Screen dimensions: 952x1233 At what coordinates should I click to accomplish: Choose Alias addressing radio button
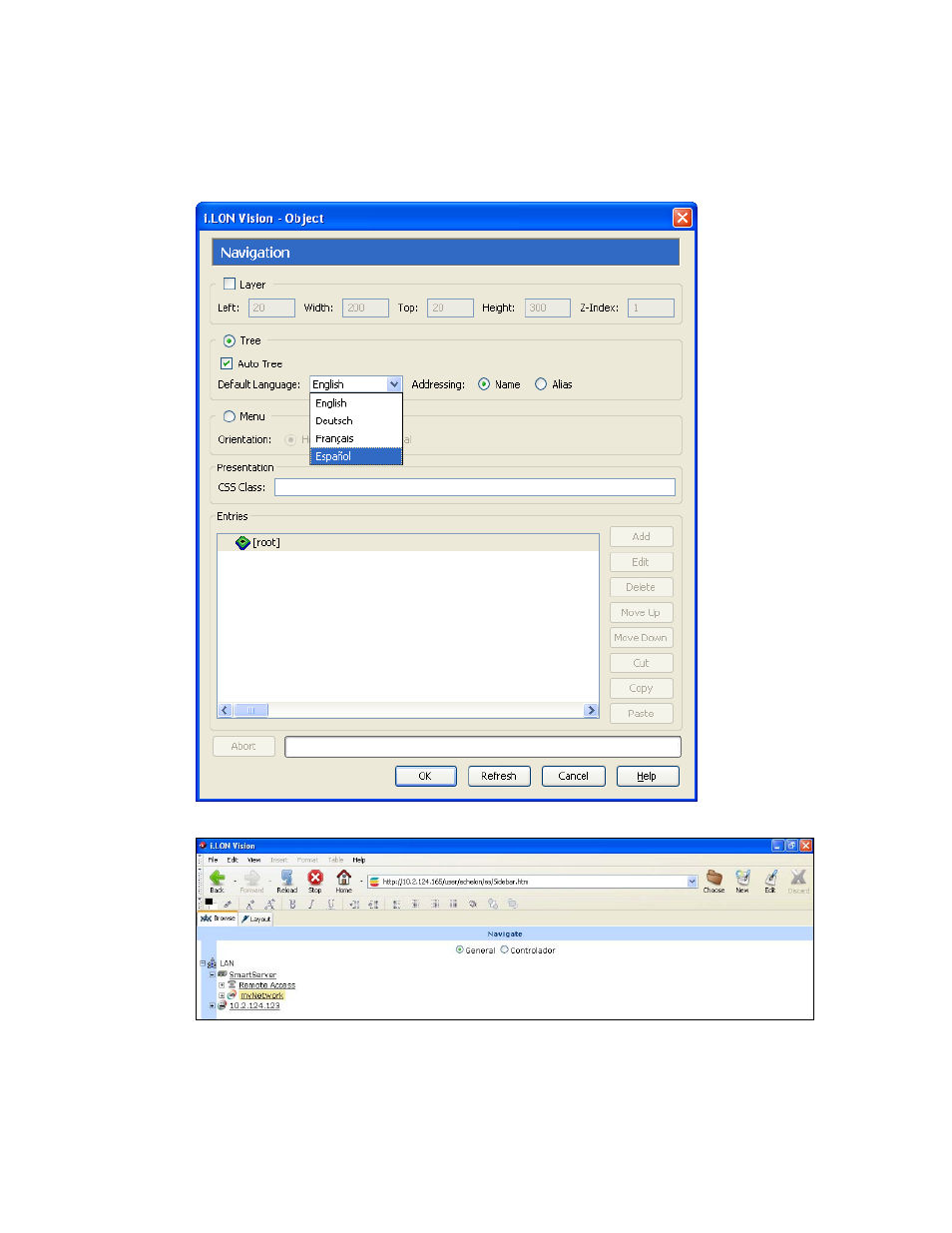click(541, 384)
